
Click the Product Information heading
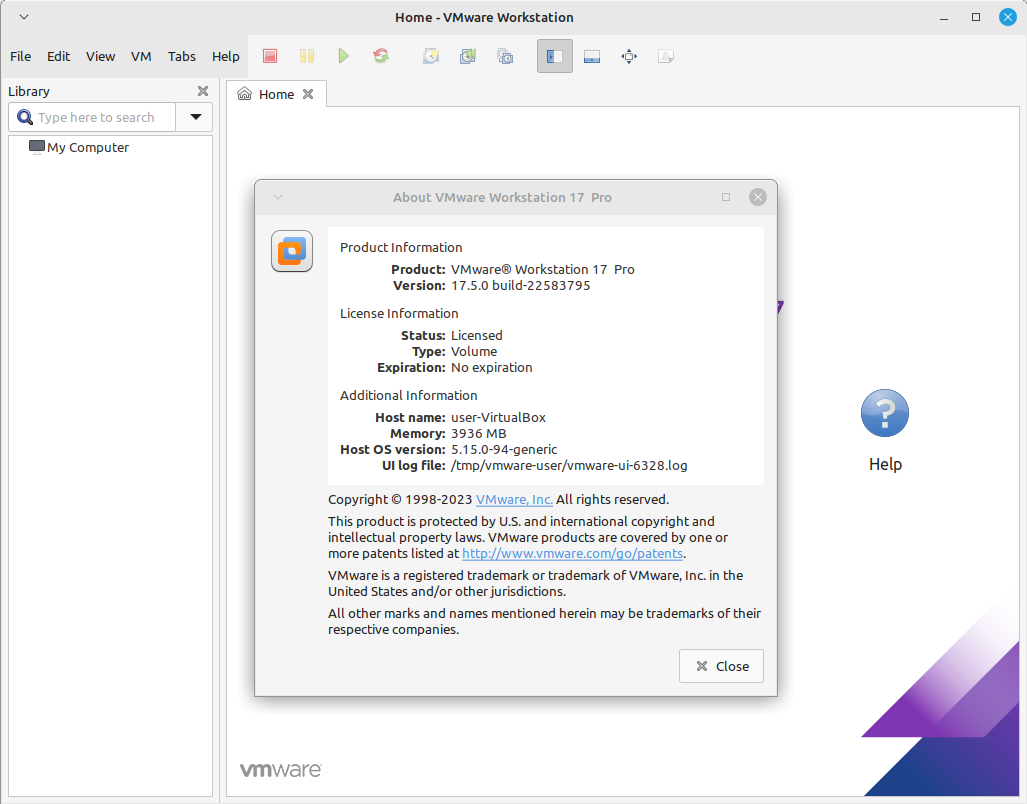click(x=401, y=247)
